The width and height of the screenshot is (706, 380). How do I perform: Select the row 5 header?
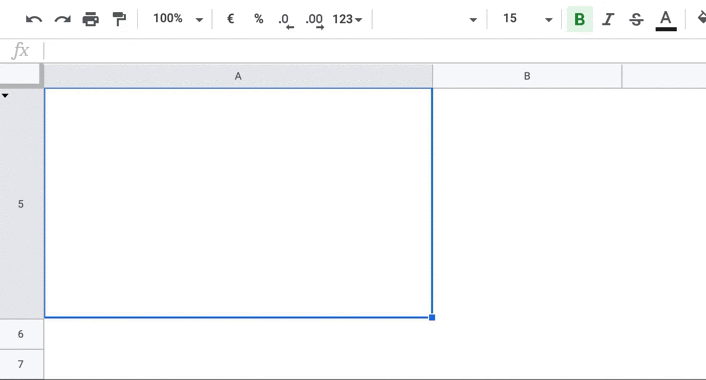tap(21, 204)
